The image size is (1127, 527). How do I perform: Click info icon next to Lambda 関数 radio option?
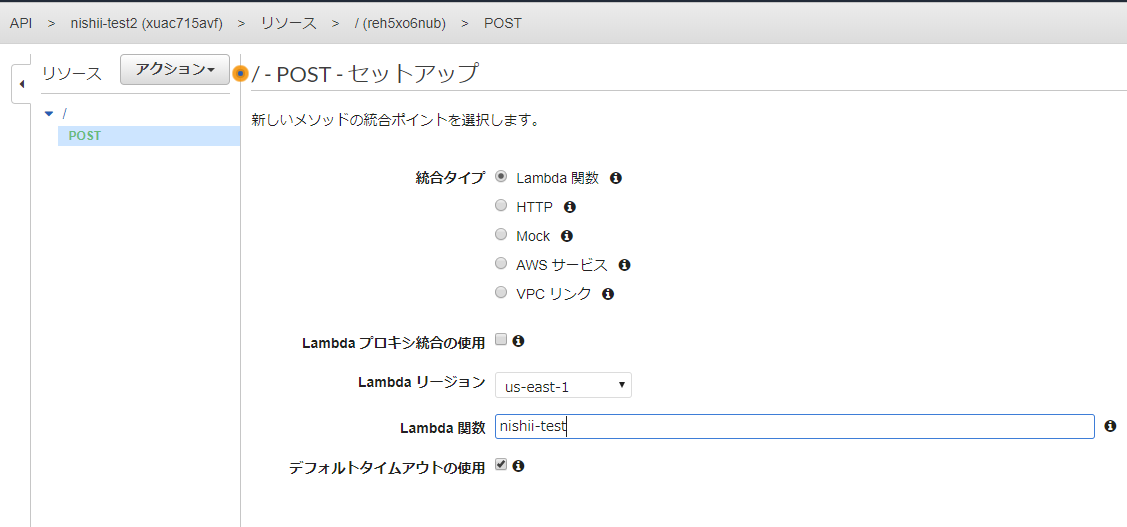616,178
